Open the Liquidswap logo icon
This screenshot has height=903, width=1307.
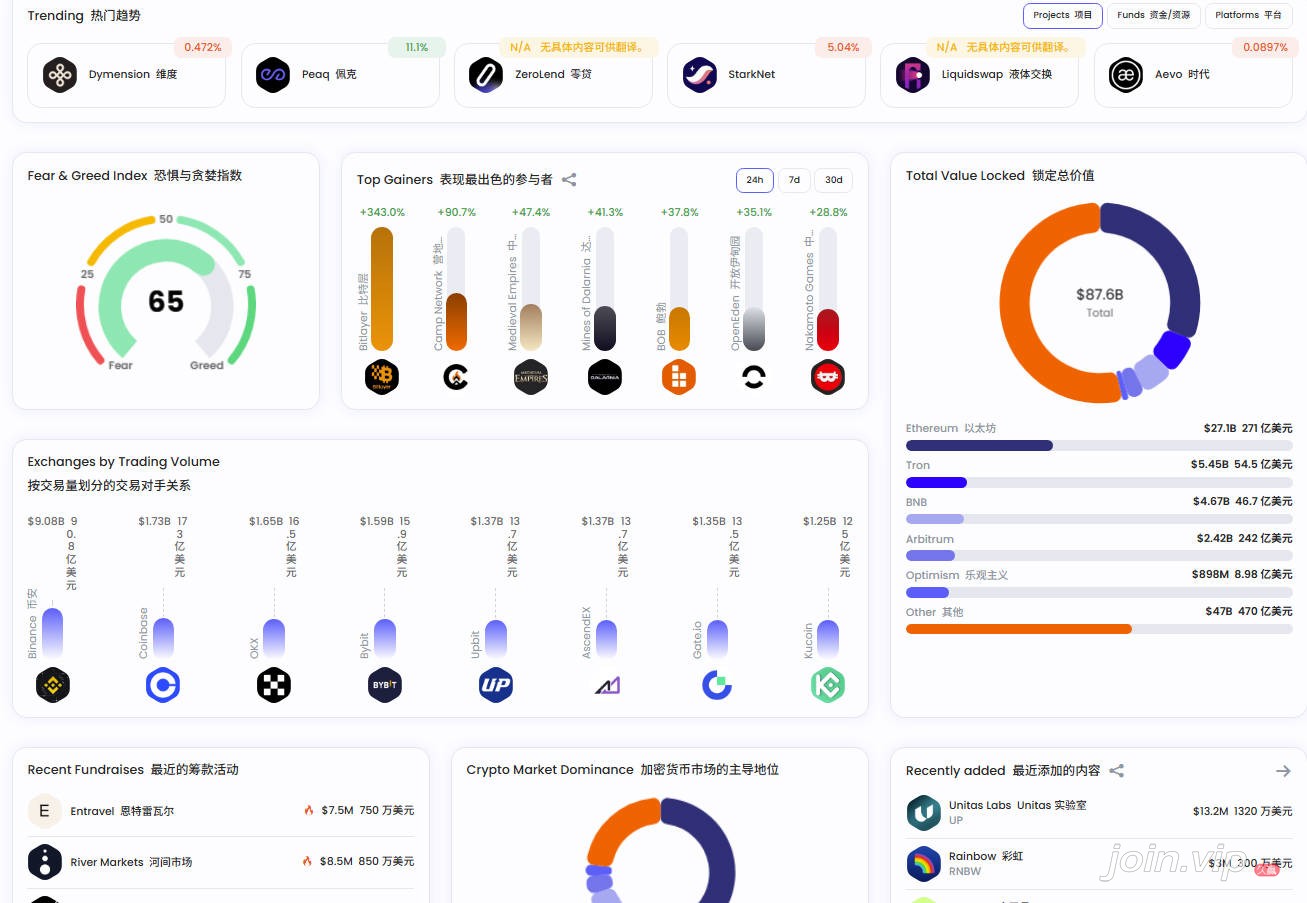(912, 75)
